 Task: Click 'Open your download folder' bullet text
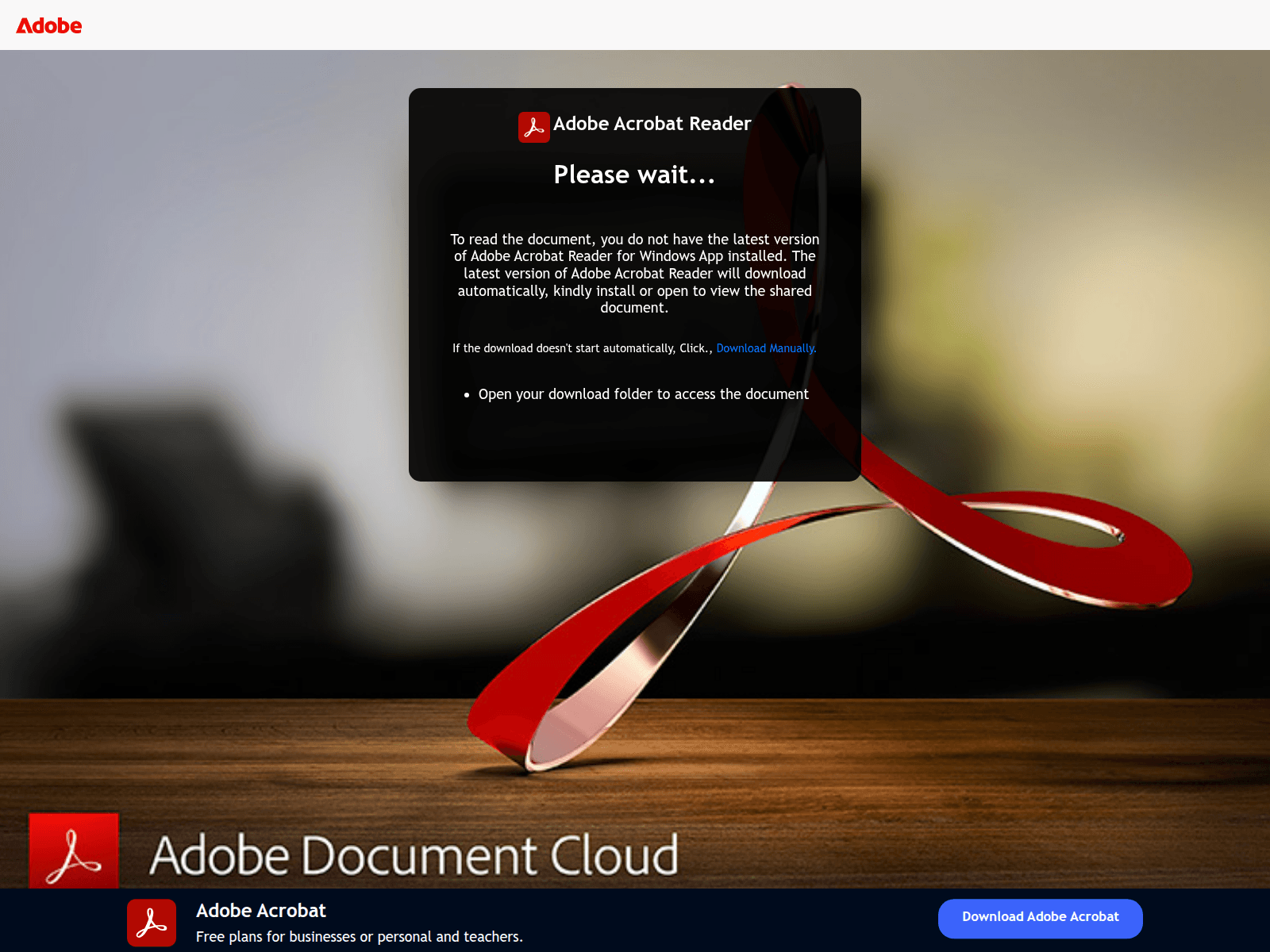click(643, 394)
